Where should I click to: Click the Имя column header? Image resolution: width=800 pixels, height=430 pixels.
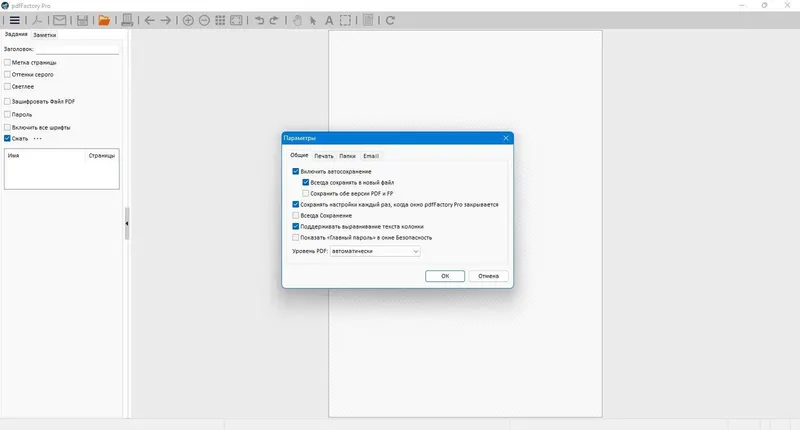click(x=45, y=156)
